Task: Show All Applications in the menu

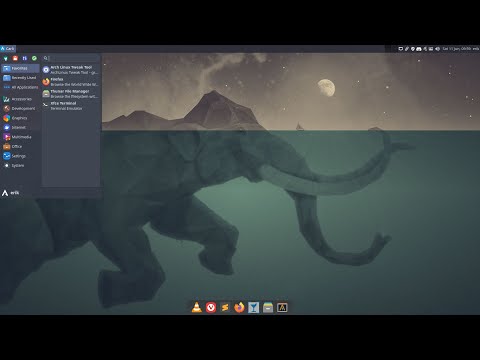Action: (20, 87)
